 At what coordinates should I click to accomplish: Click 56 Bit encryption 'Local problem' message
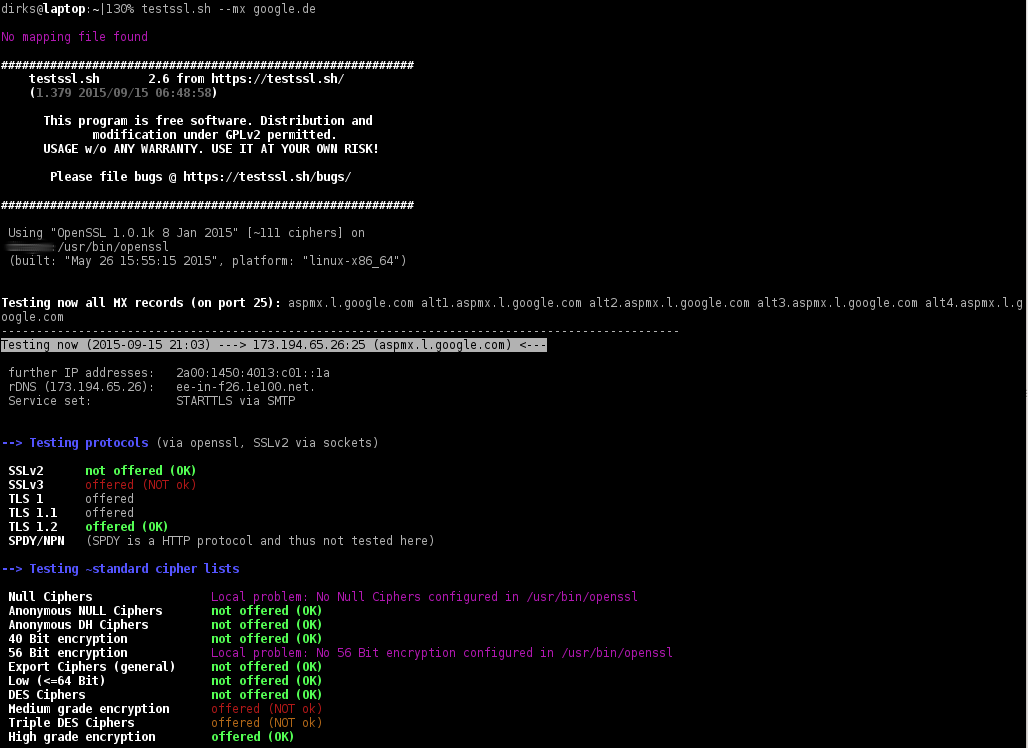(x=442, y=653)
